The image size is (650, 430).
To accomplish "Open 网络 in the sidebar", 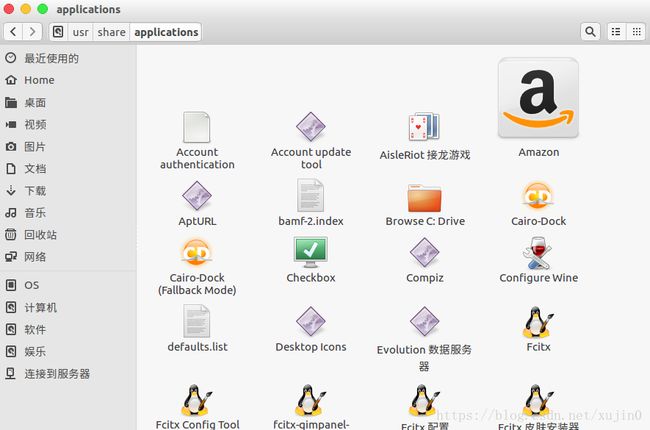I will pos(68,257).
